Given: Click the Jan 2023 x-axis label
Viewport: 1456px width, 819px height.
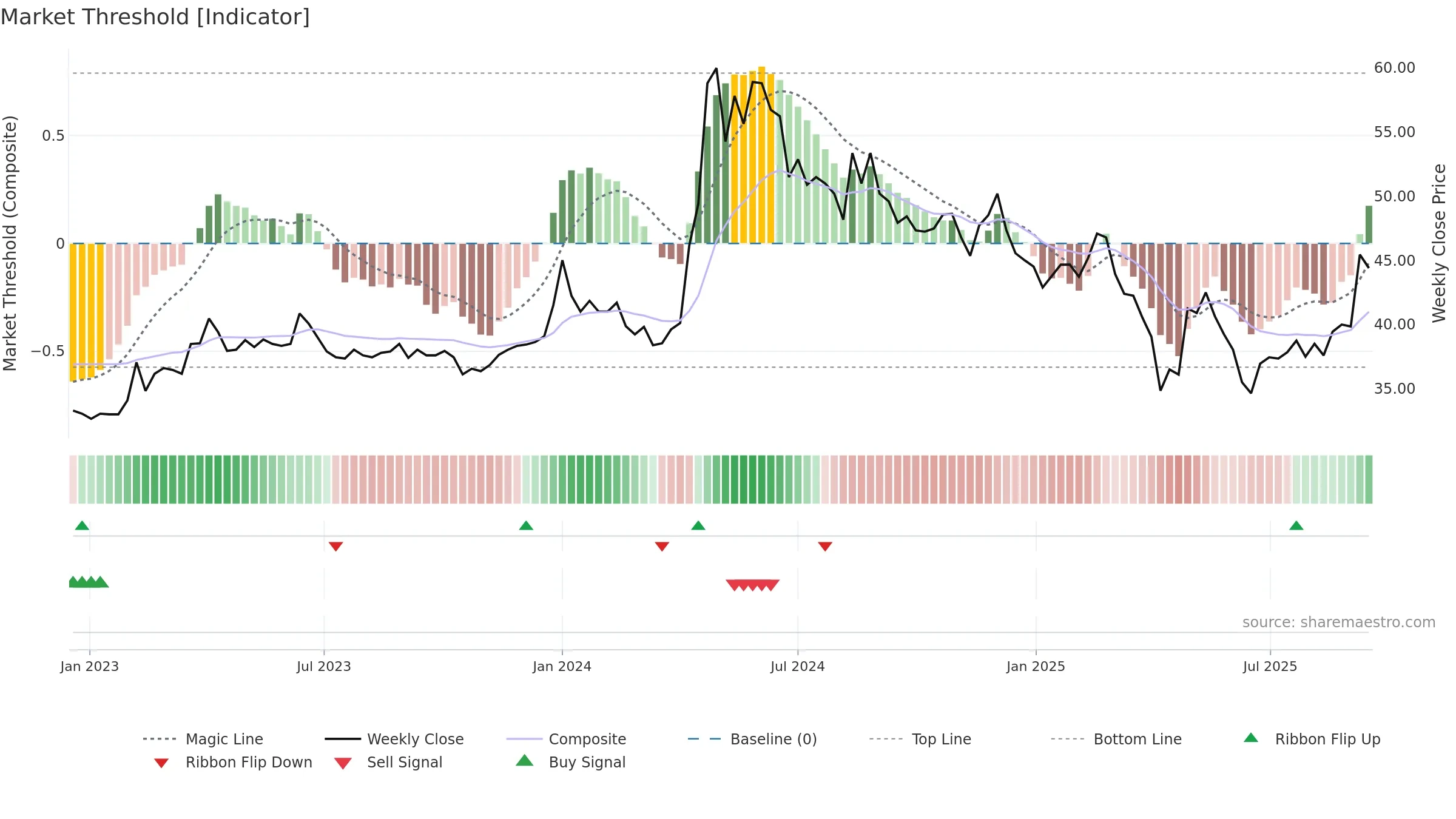Looking at the screenshot, I should click(x=90, y=666).
